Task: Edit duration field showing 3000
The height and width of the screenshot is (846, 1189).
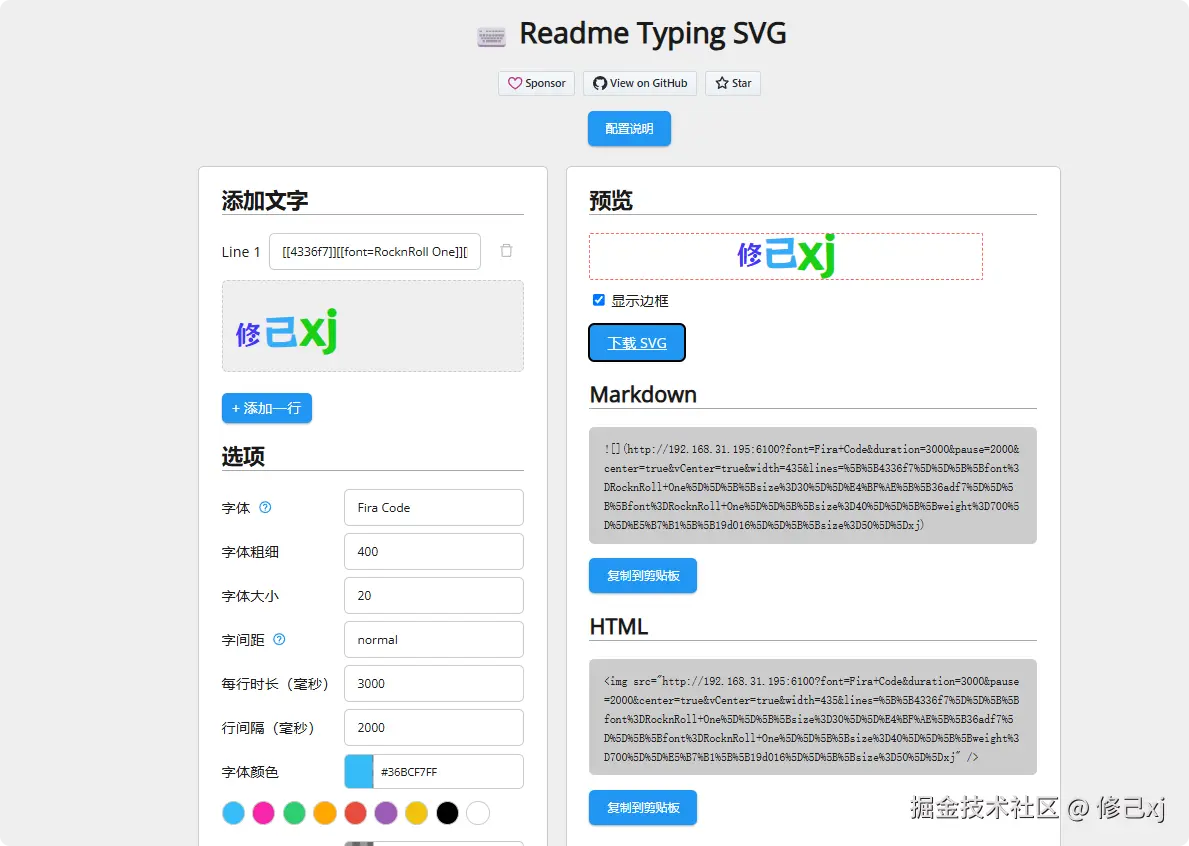Action: pyautogui.click(x=434, y=683)
